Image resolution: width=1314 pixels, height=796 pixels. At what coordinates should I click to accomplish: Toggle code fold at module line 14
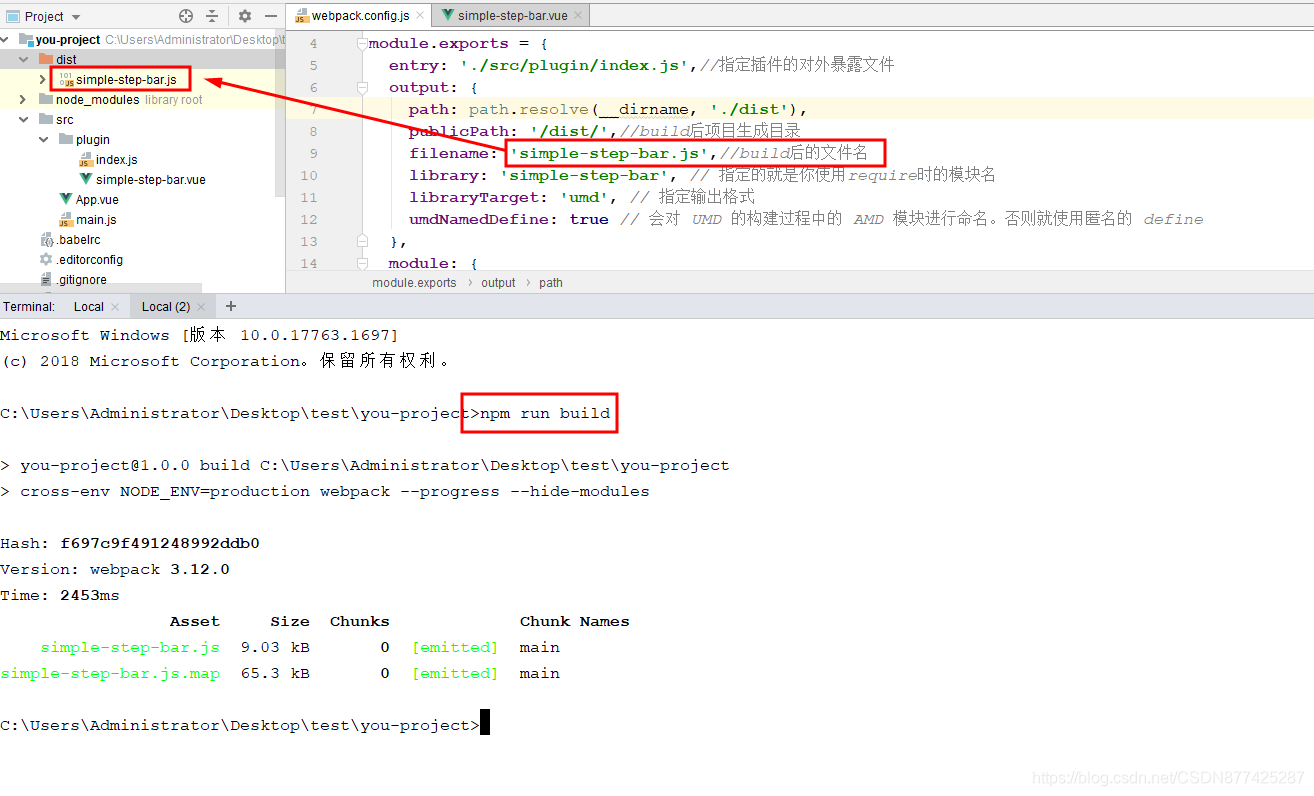362,263
